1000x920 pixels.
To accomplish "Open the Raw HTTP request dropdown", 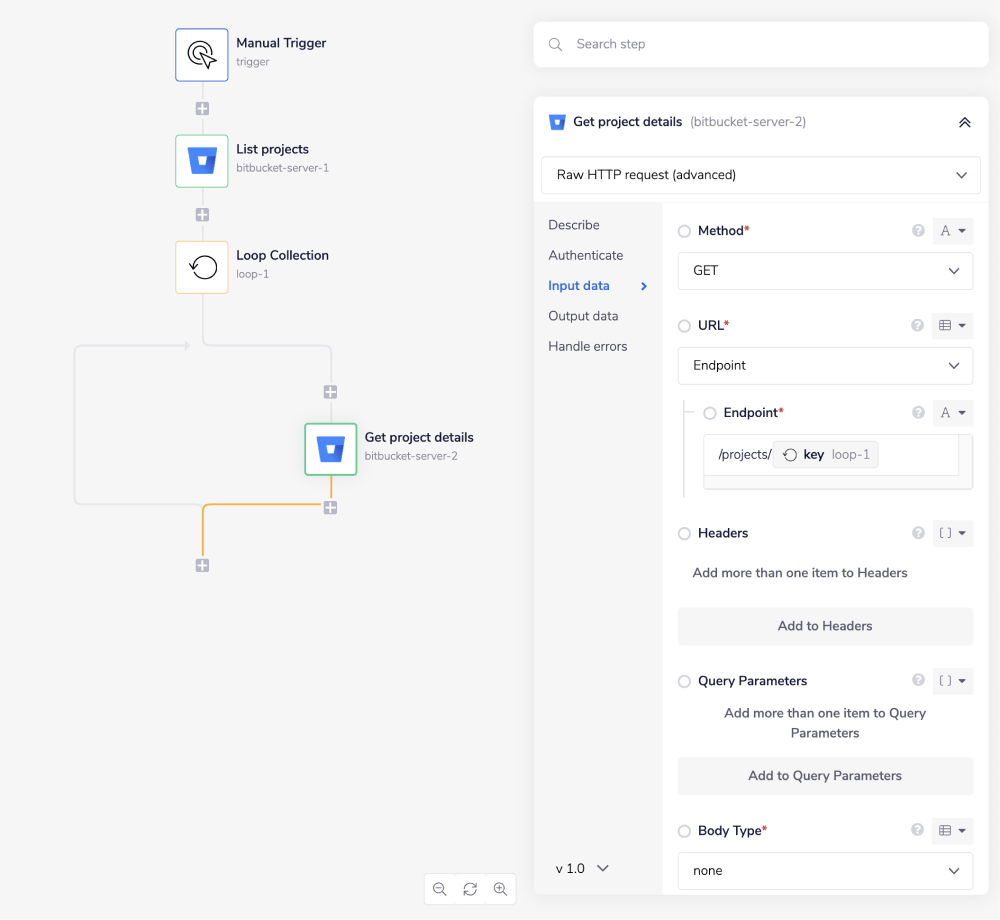I will point(760,174).
